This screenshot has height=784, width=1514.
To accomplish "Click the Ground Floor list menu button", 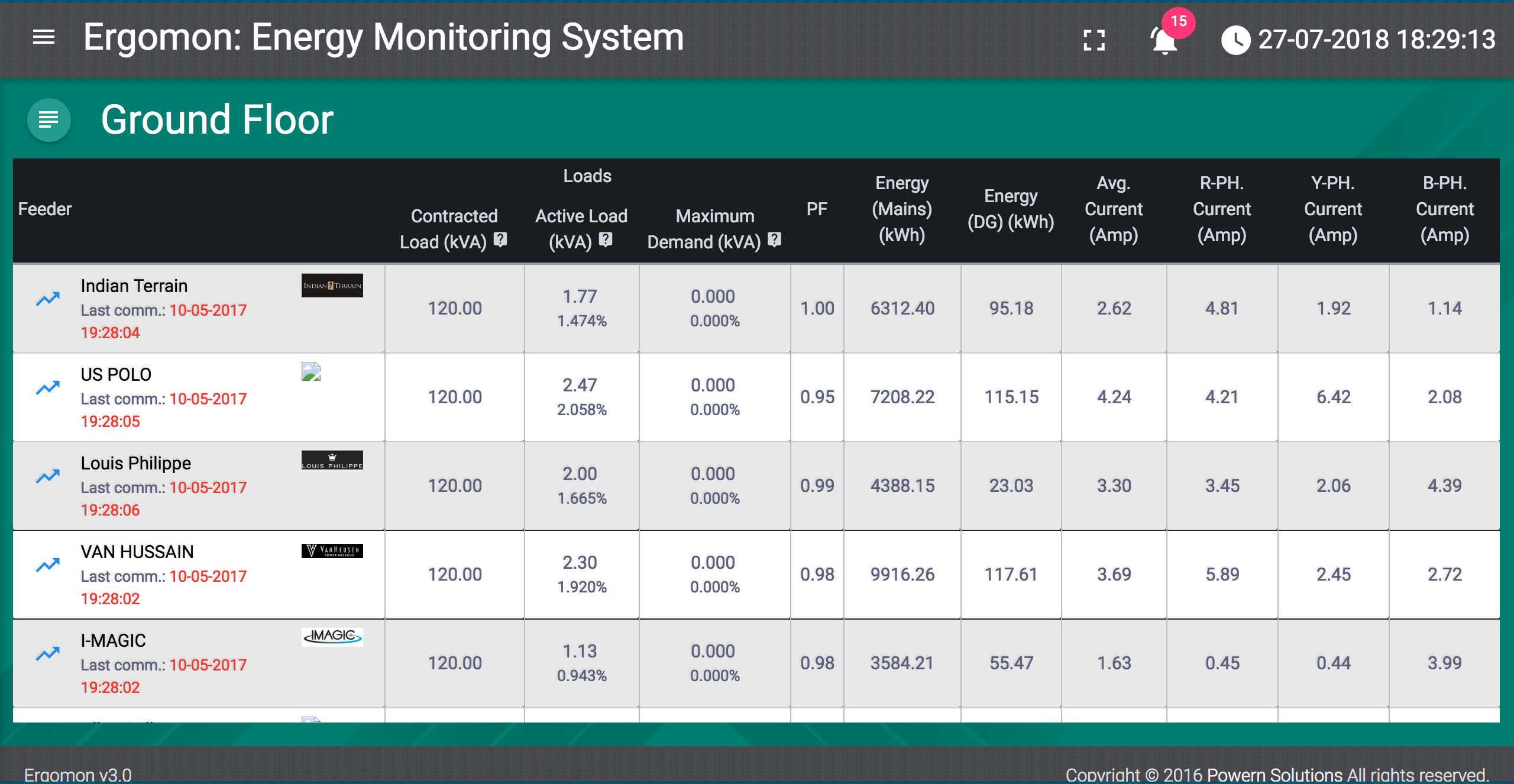I will click(48, 120).
